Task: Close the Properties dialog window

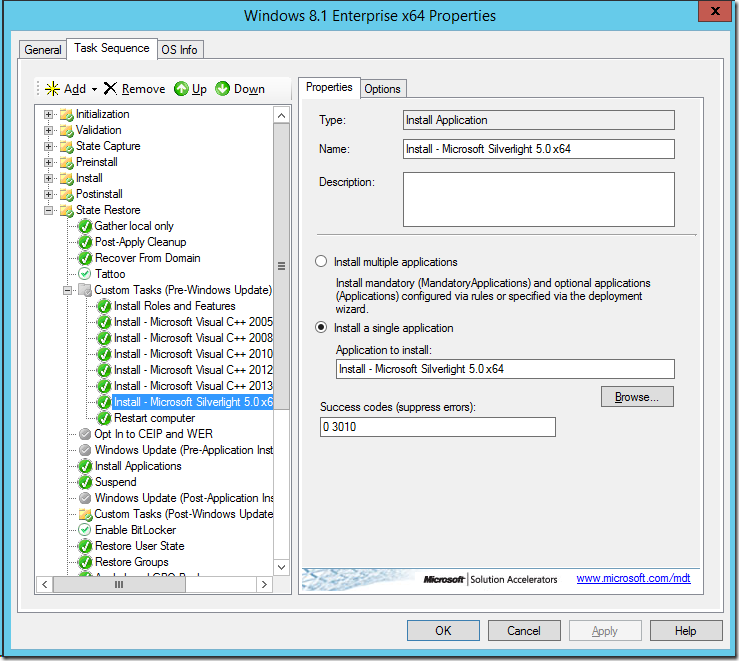Action: click(715, 11)
